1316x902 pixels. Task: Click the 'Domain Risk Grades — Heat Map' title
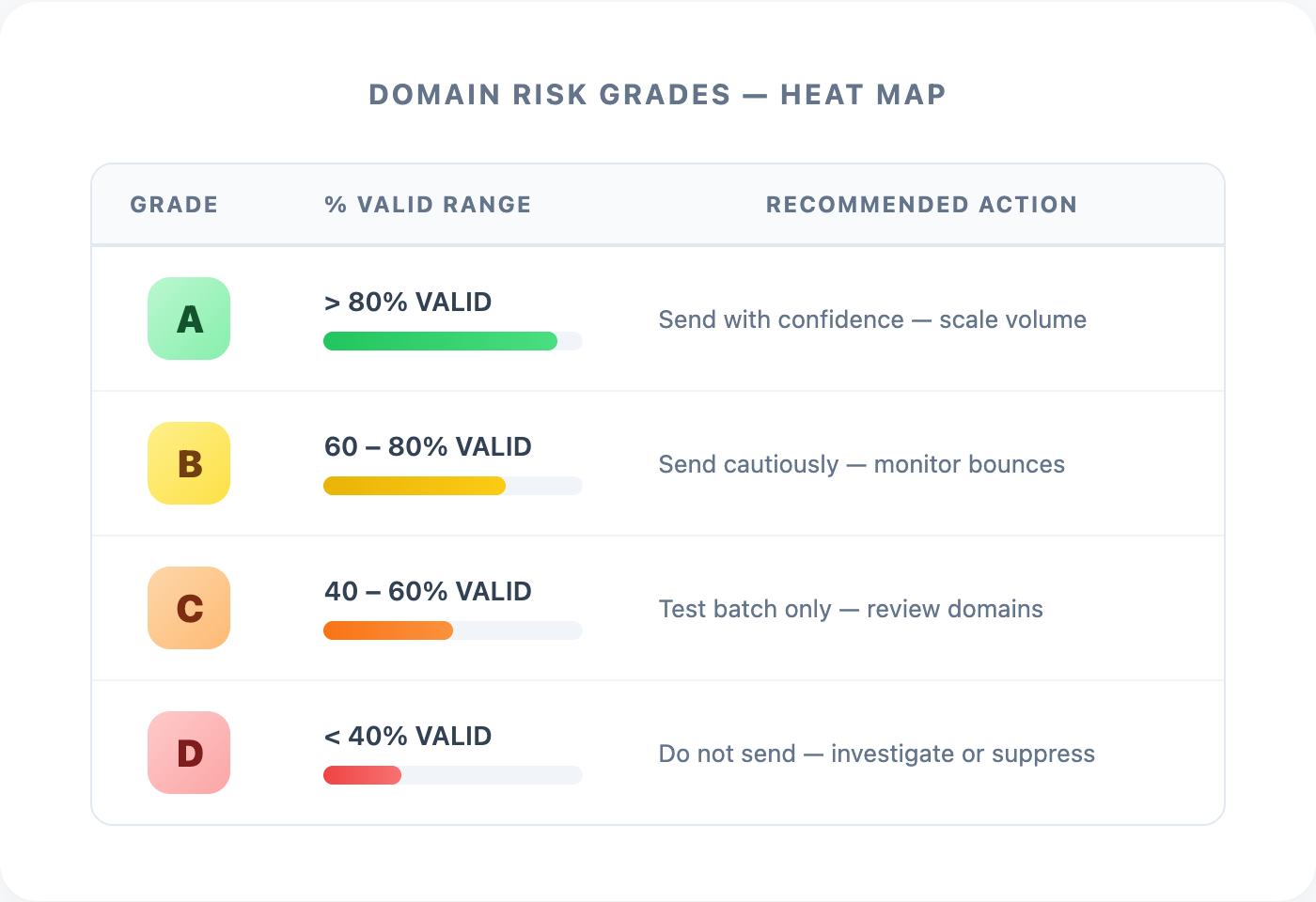click(x=657, y=95)
